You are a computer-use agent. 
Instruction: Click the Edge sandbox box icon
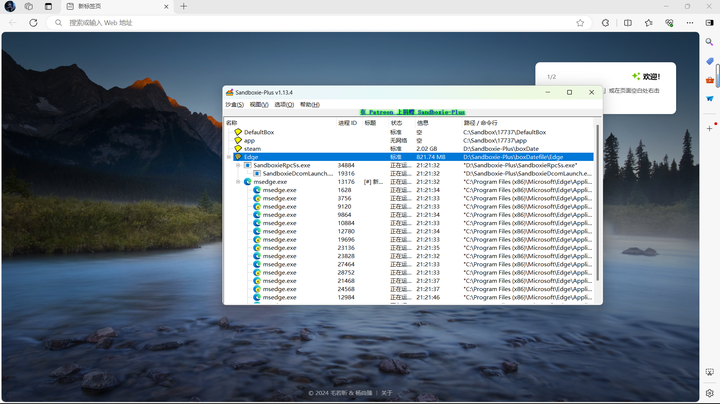pyautogui.click(x=238, y=157)
